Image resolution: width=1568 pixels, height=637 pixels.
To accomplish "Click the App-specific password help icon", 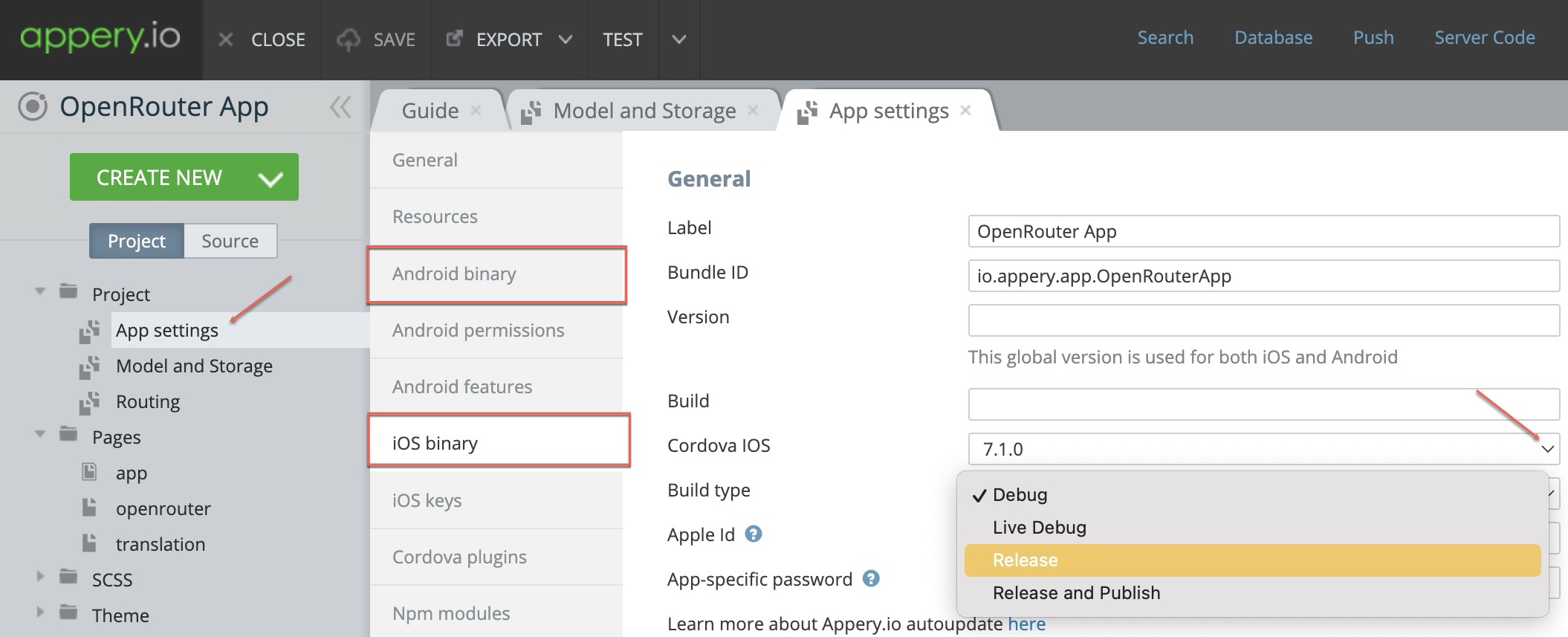I will (x=870, y=578).
